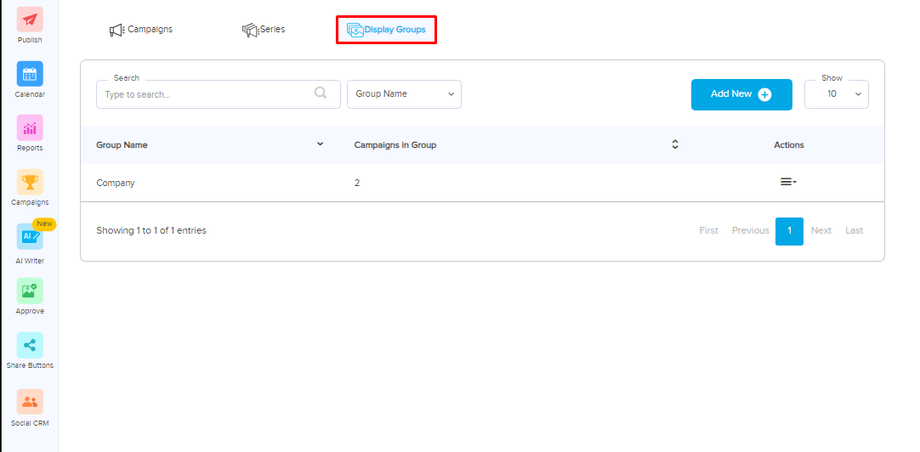This screenshot has height=452, width=920.
Task: Open the AI Writer icon
Action: click(x=30, y=237)
